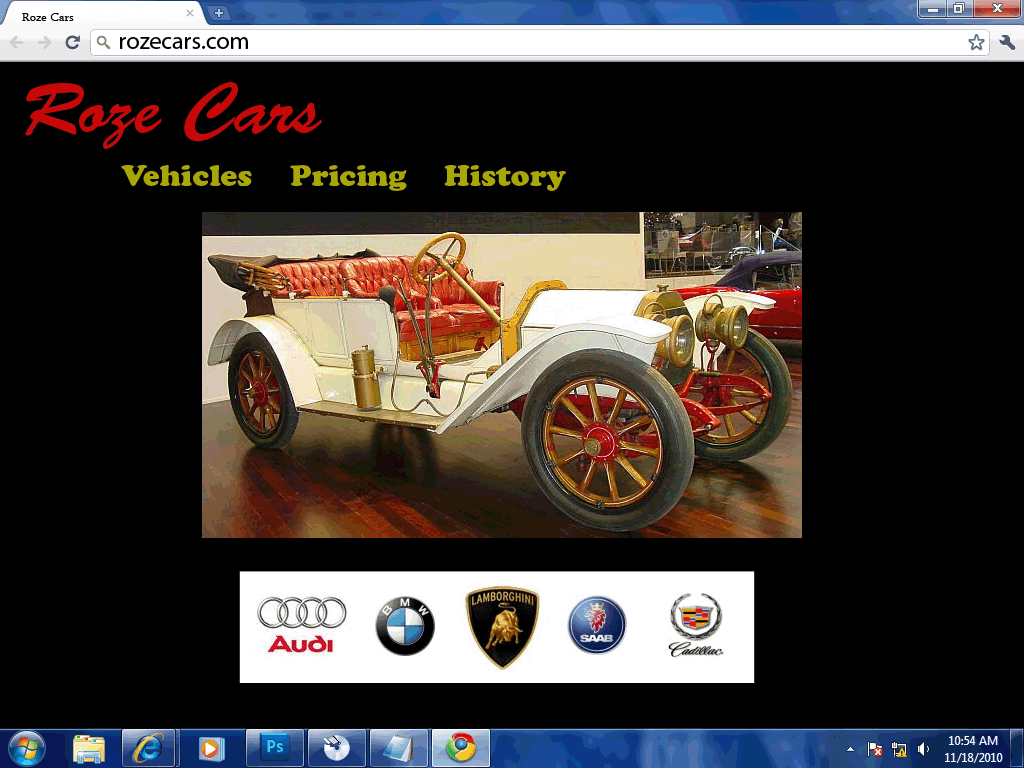This screenshot has width=1024, height=768.
Task: Click the volume speaker tray icon
Action: [x=923, y=748]
